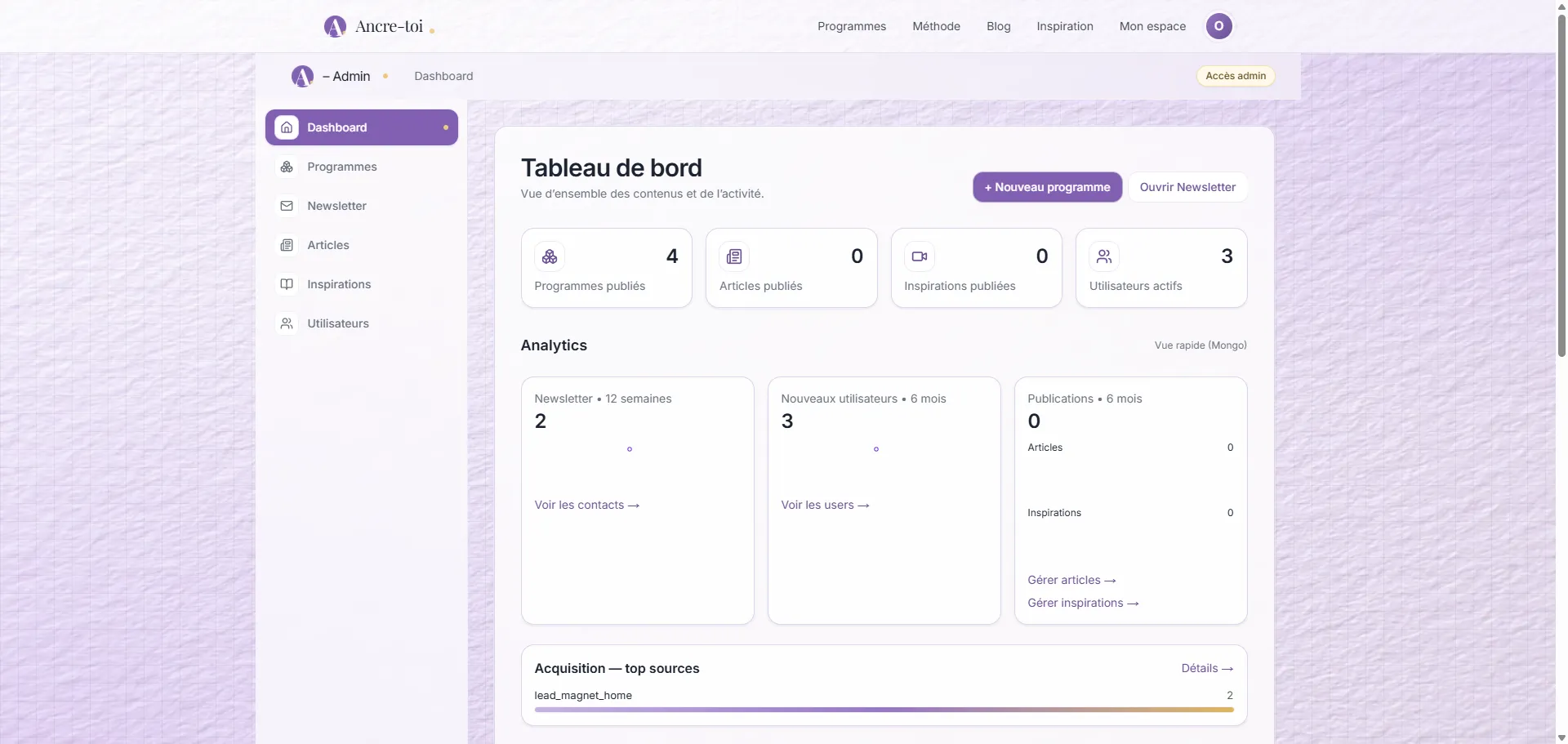Follow the Voir les contacts link
1568x744 pixels.
point(586,504)
